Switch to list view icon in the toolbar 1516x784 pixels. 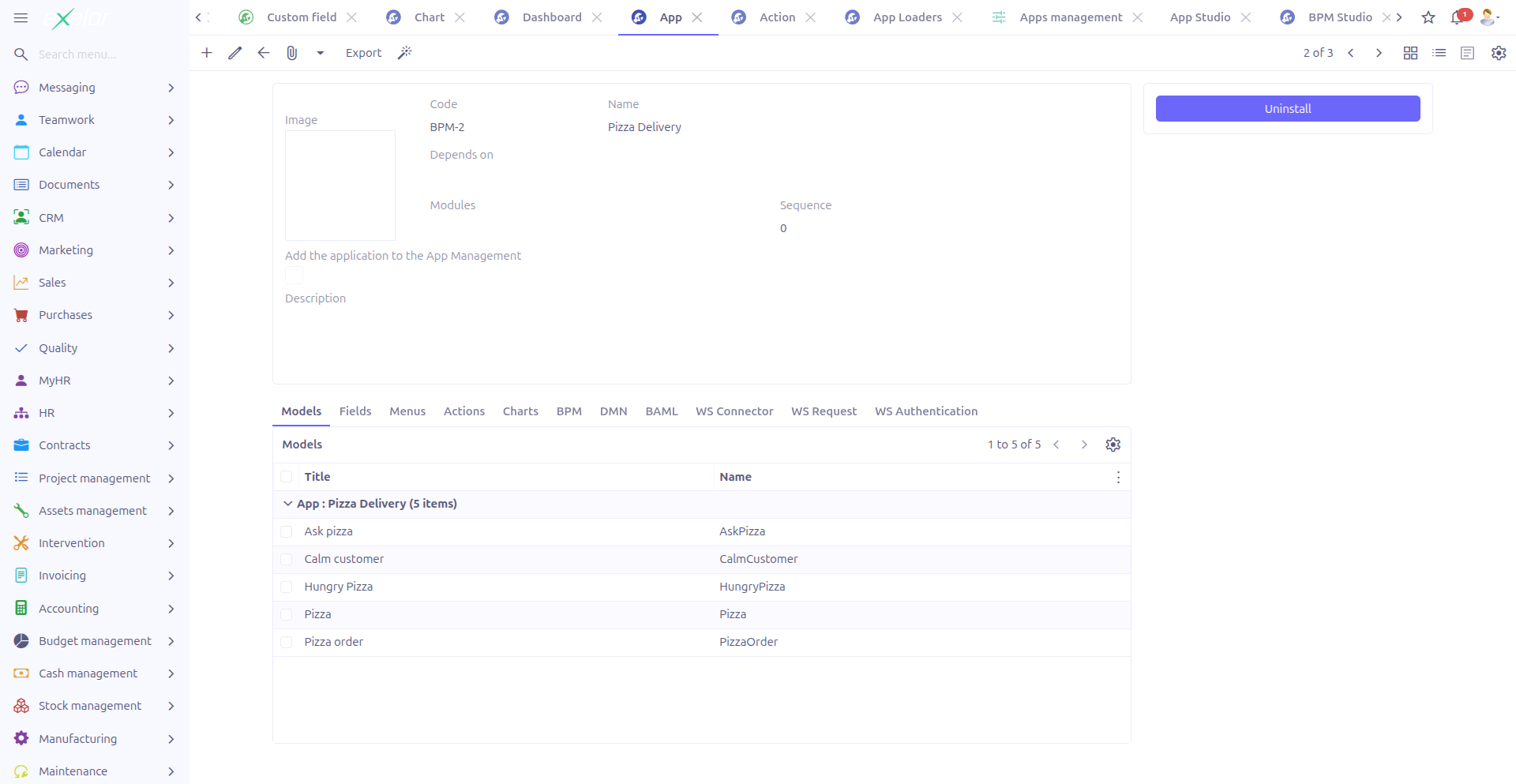click(1439, 53)
